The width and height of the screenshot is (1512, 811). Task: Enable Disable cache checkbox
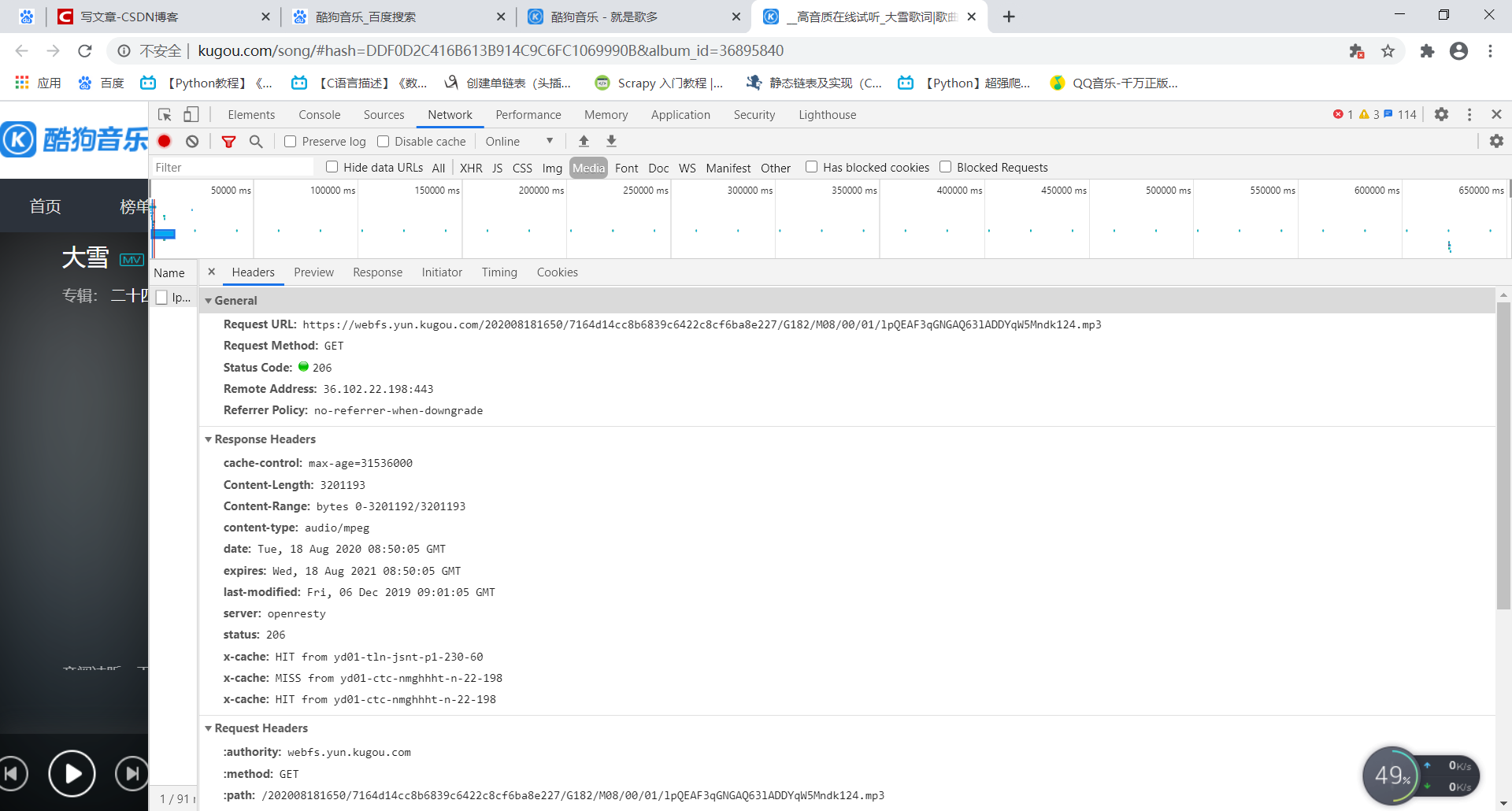(x=384, y=142)
